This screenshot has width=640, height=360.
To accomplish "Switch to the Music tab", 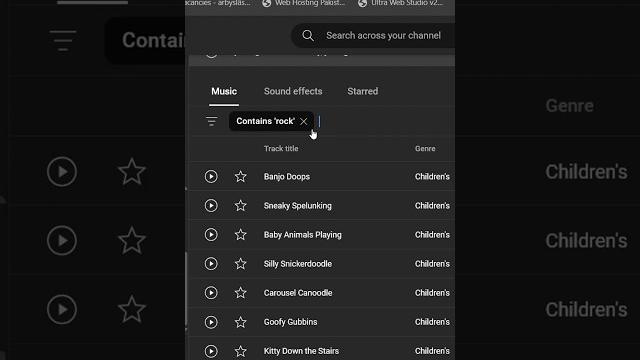I will (x=224, y=91).
